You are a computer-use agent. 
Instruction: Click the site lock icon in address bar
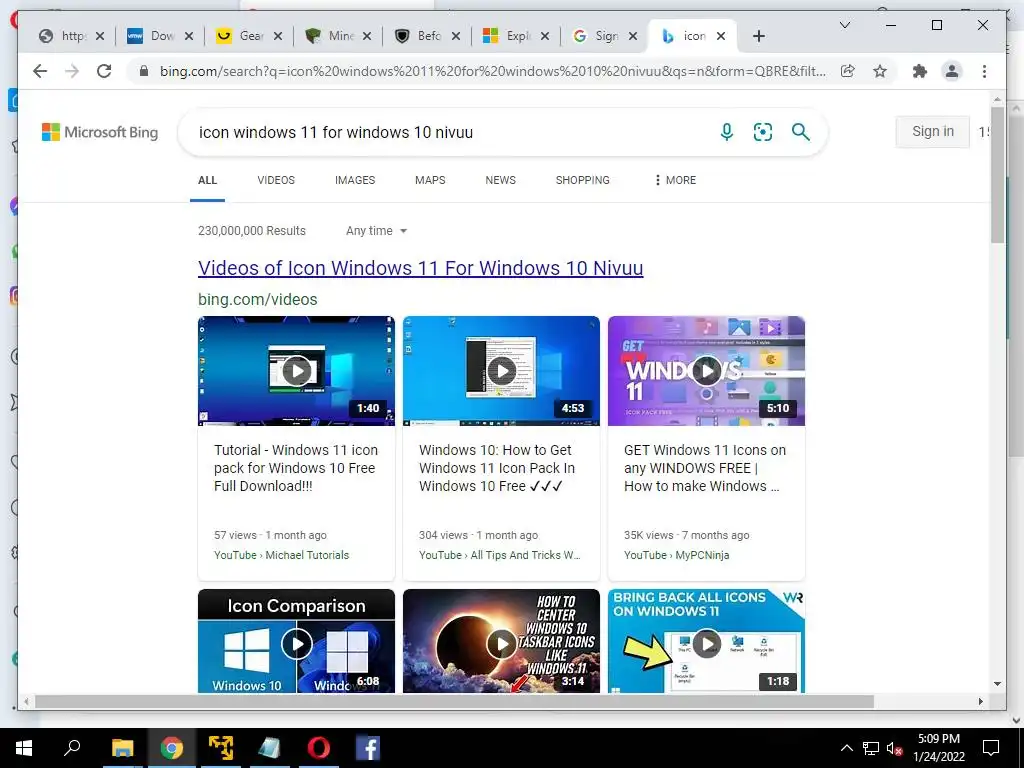pyautogui.click(x=144, y=71)
